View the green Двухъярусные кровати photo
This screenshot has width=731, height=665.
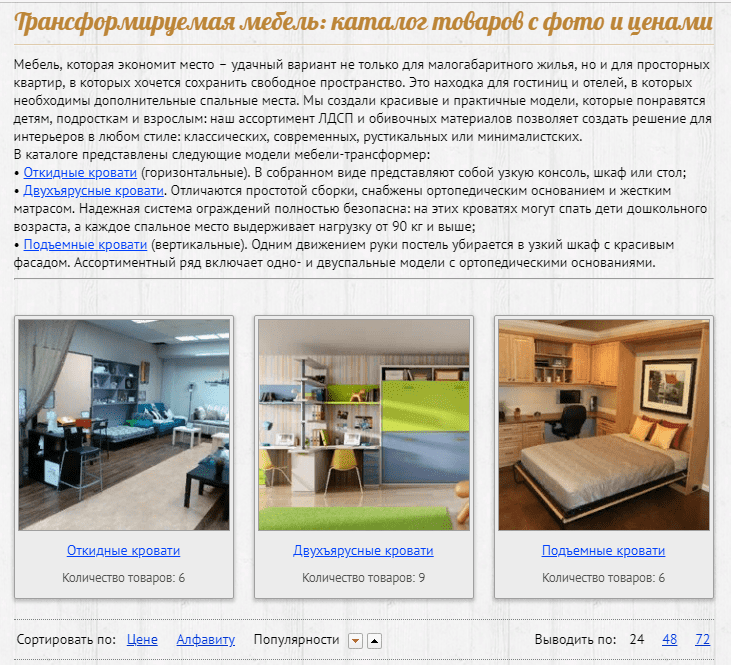coord(364,425)
